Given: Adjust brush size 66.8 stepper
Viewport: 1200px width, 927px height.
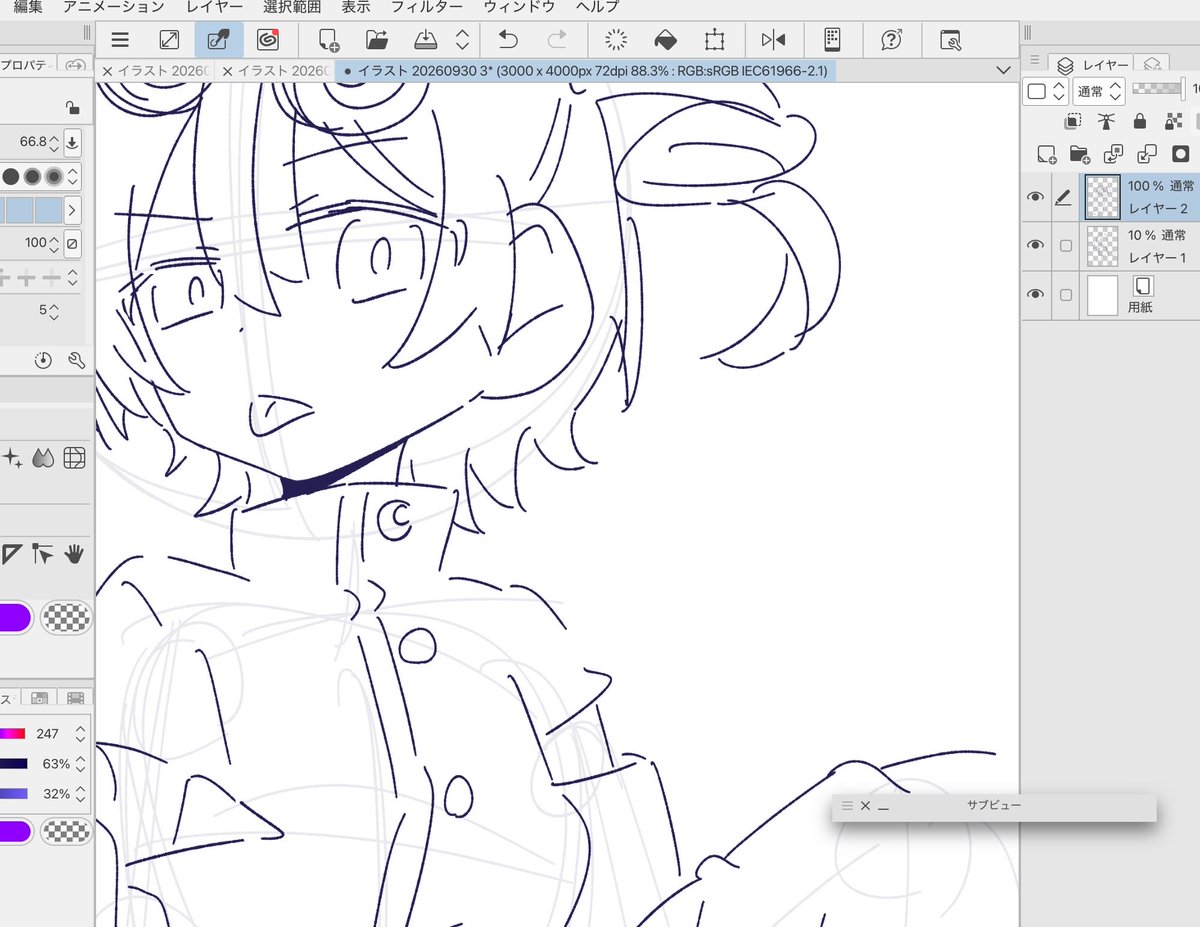Looking at the screenshot, I should (x=54, y=142).
